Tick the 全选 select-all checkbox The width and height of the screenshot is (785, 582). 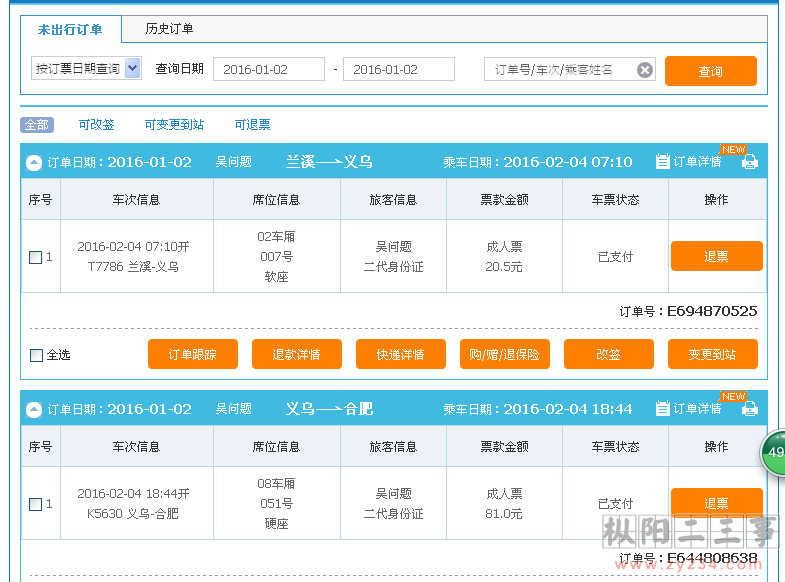[x=37, y=355]
